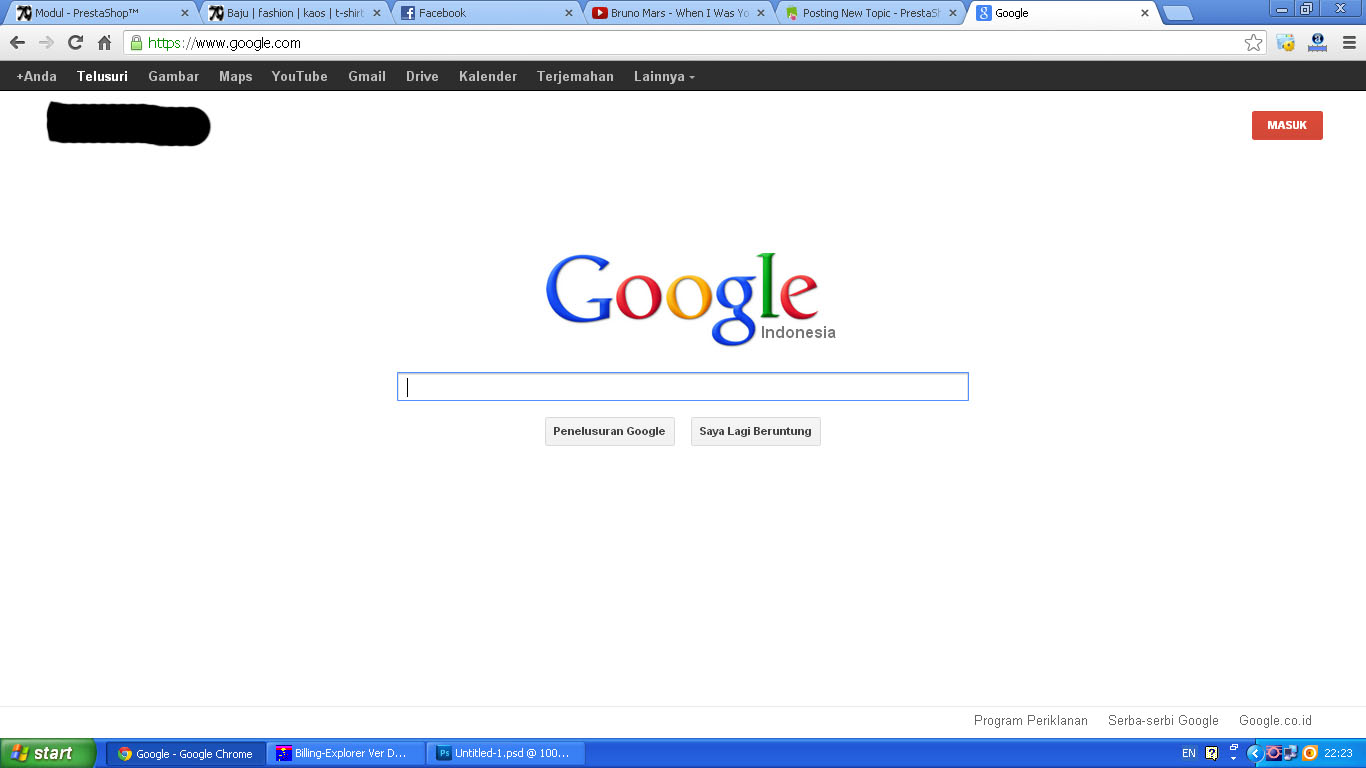This screenshot has height=768, width=1366.
Task: Follow the Google.co.id footer link
Action: tap(1275, 720)
